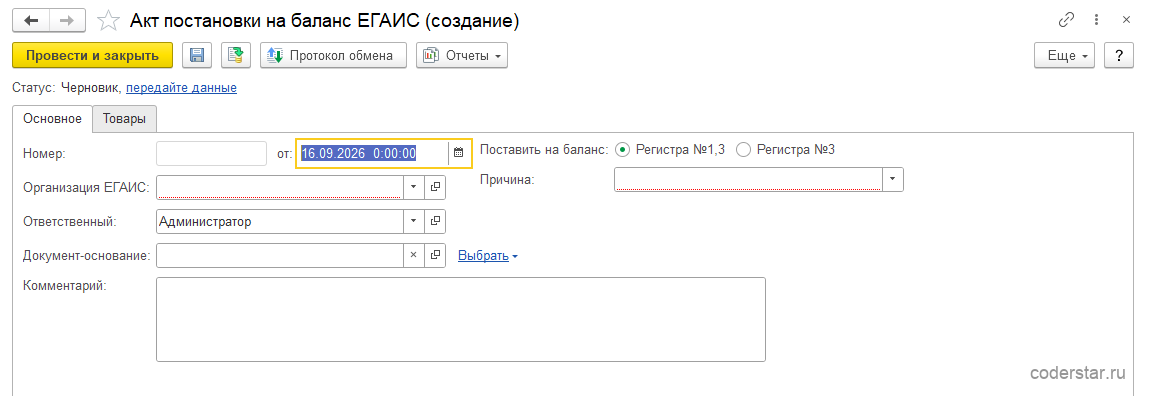Add form to favorites with star icon
The image size is (1150, 396).
tap(109, 21)
